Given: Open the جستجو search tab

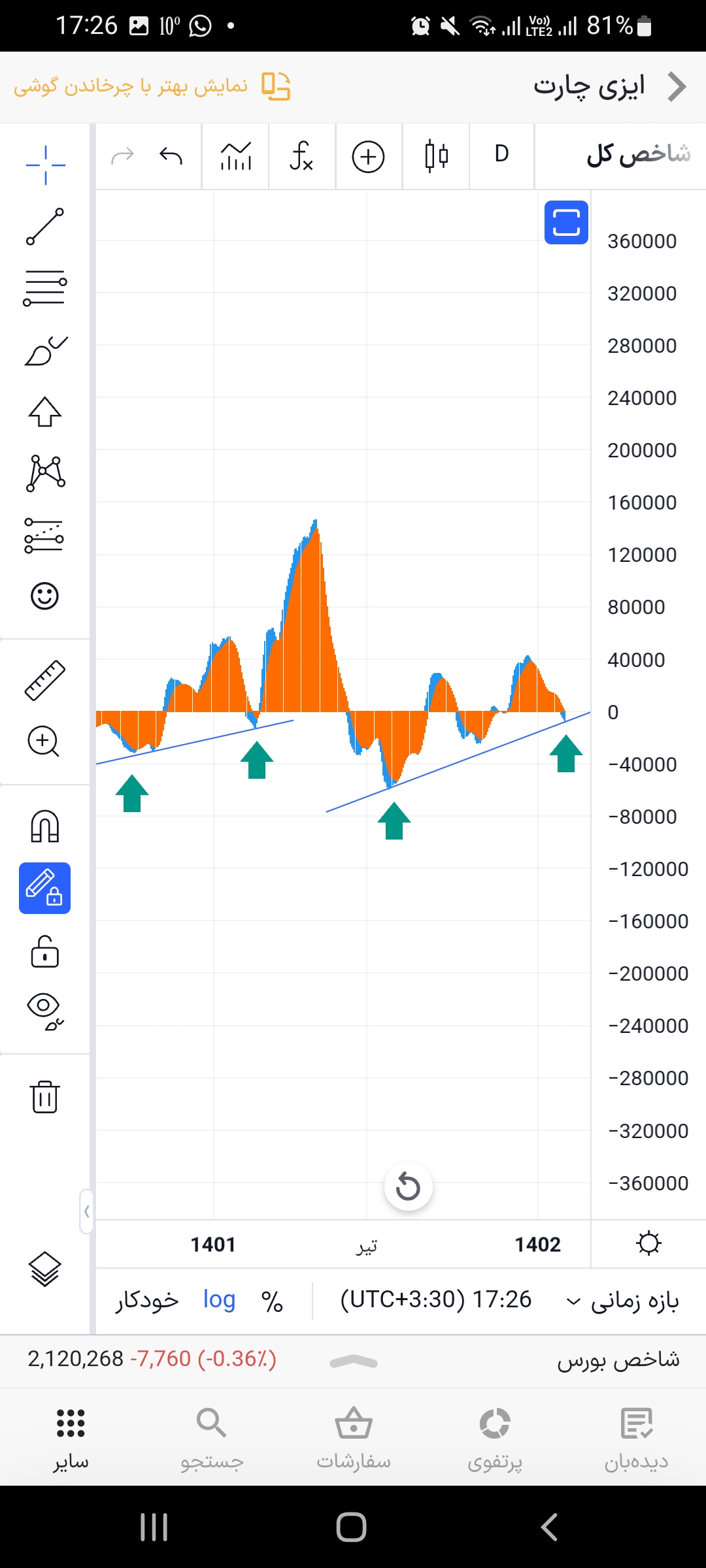Looking at the screenshot, I should [x=212, y=1439].
